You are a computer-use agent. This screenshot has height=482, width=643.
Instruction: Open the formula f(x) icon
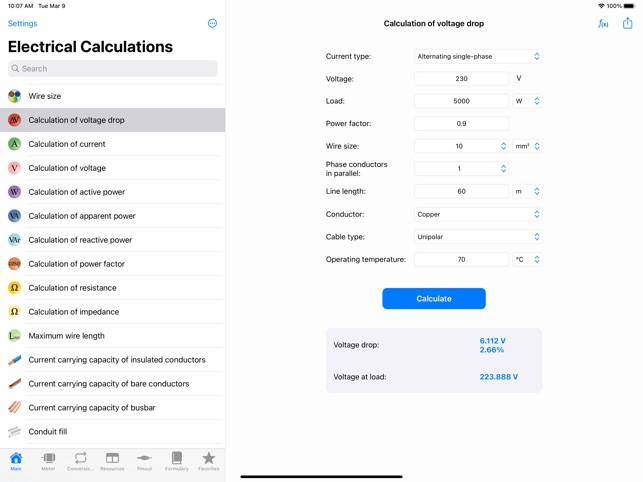(603, 24)
